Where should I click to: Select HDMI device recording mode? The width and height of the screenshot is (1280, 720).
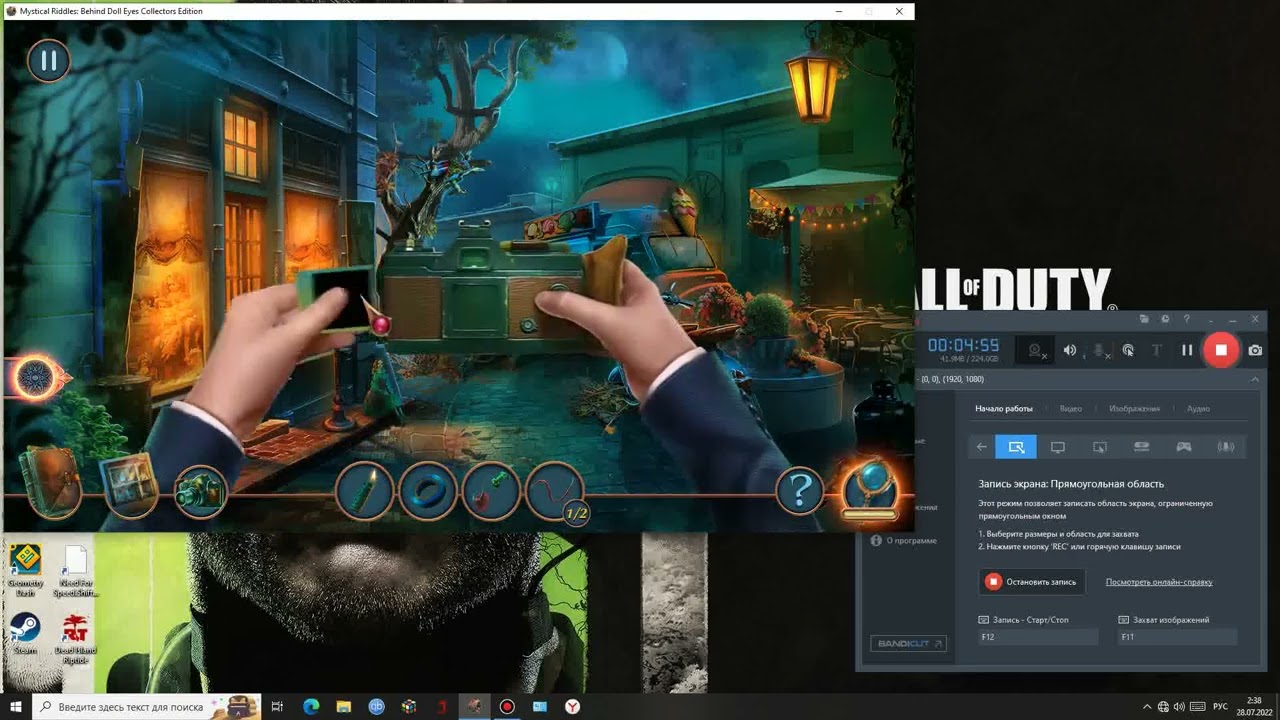pos(1141,447)
